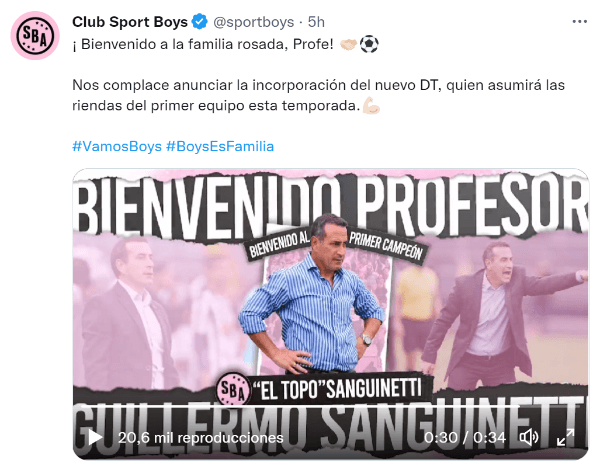Screen dimensions: 600x466
Task: Click the center coach photo in video
Action: 312,295
